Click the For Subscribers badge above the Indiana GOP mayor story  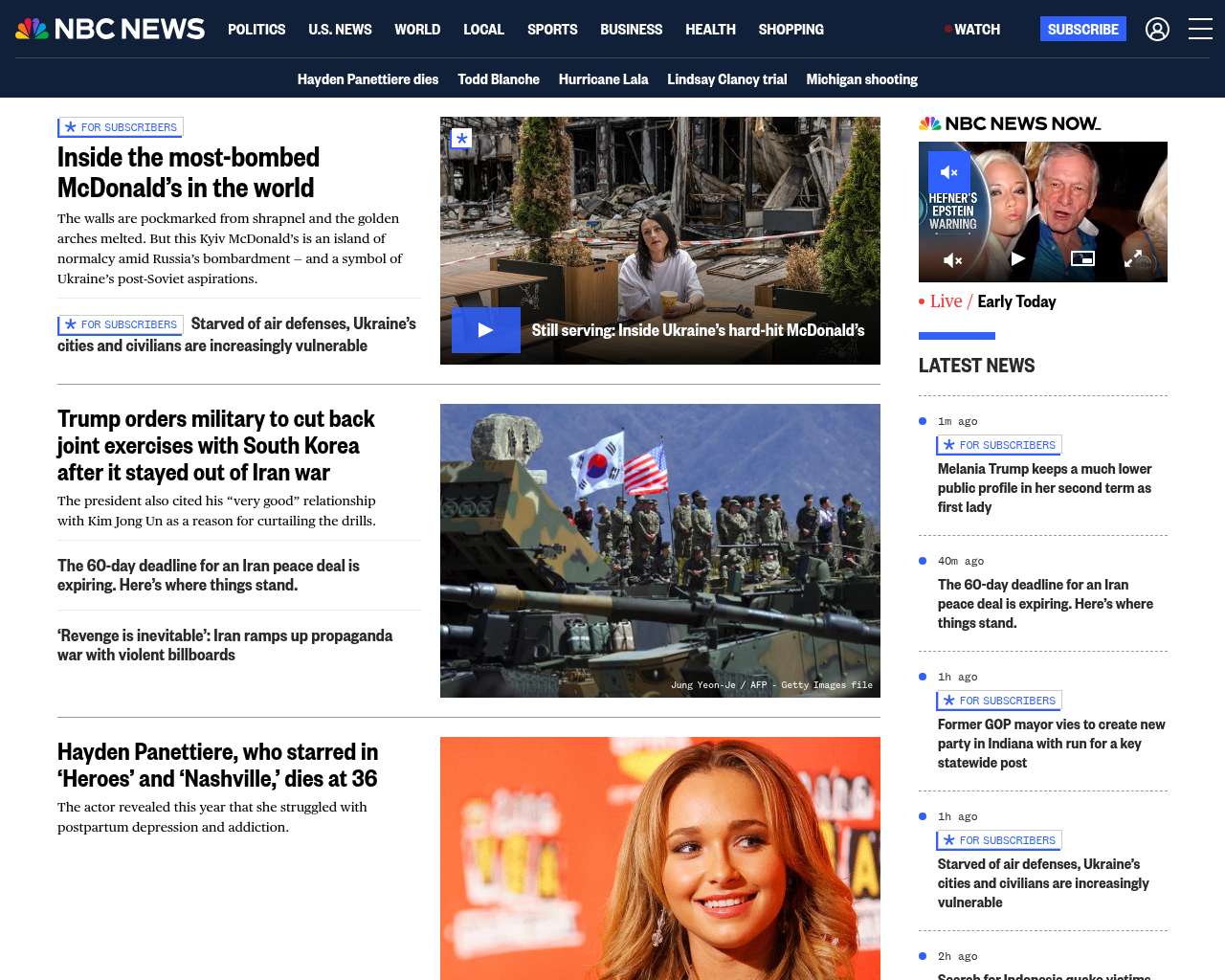pyautogui.click(x=999, y=701)
